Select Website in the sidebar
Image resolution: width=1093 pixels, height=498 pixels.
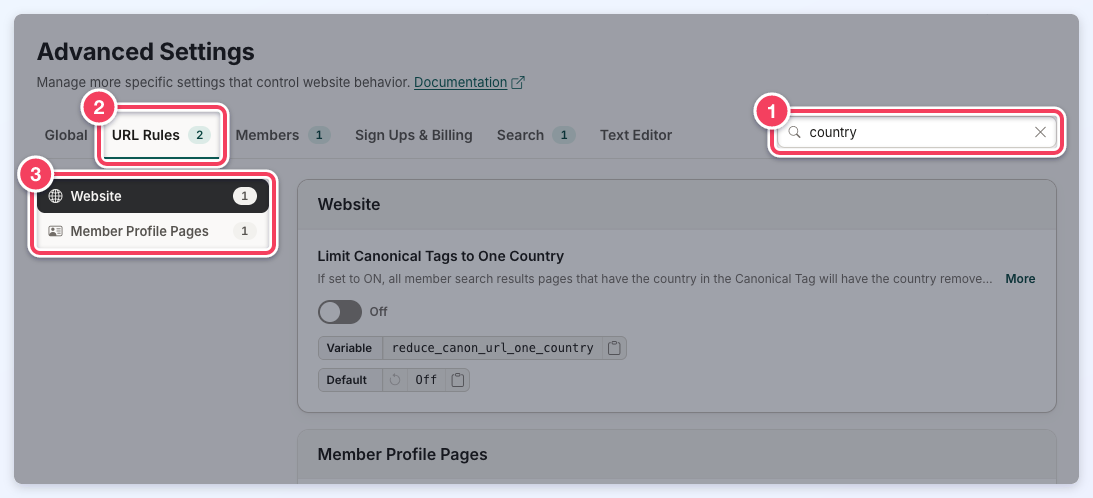(x=153, y=196)
